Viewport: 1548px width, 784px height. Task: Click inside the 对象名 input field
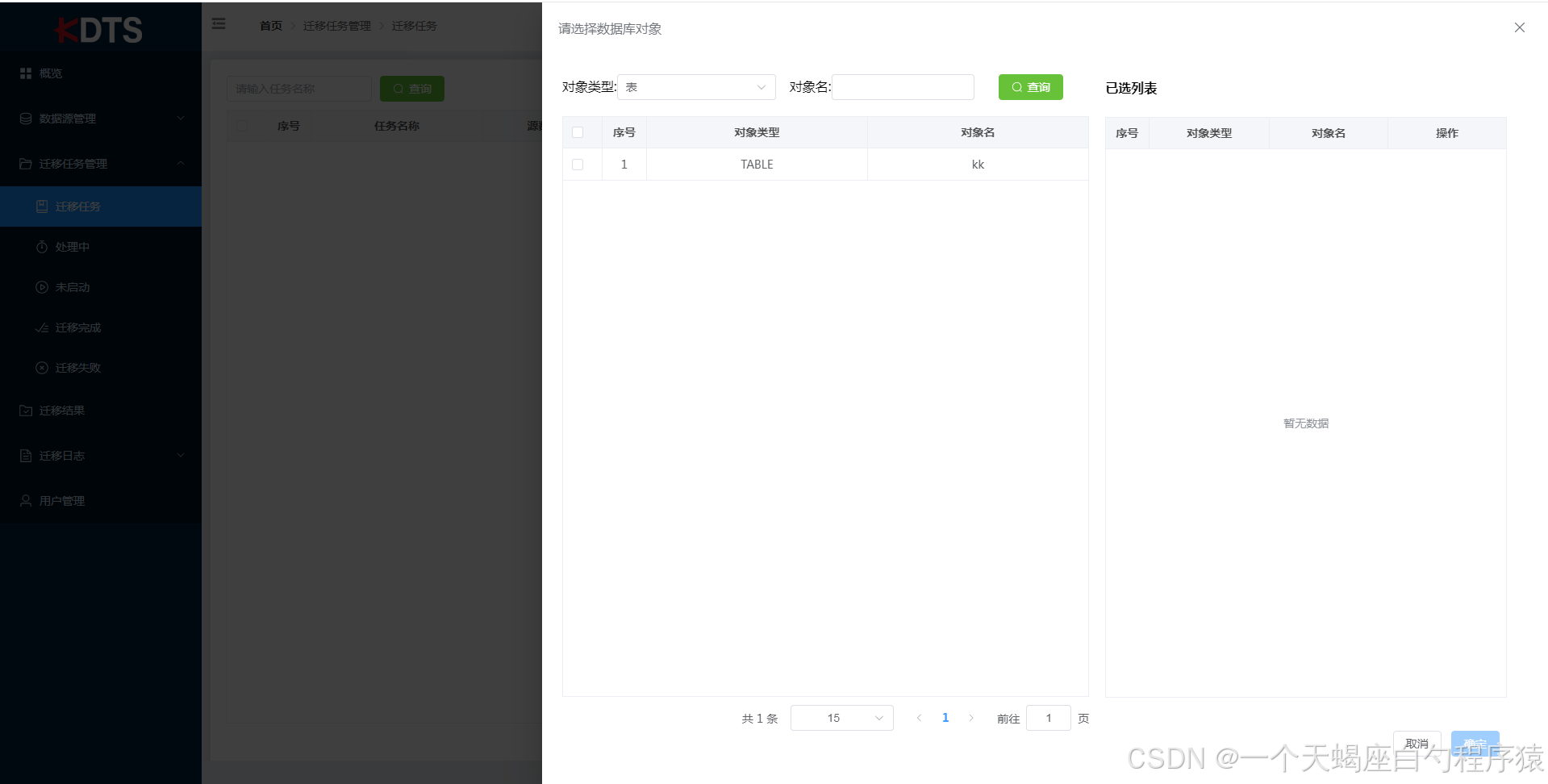pyautogui.click(x=902, y=86)
